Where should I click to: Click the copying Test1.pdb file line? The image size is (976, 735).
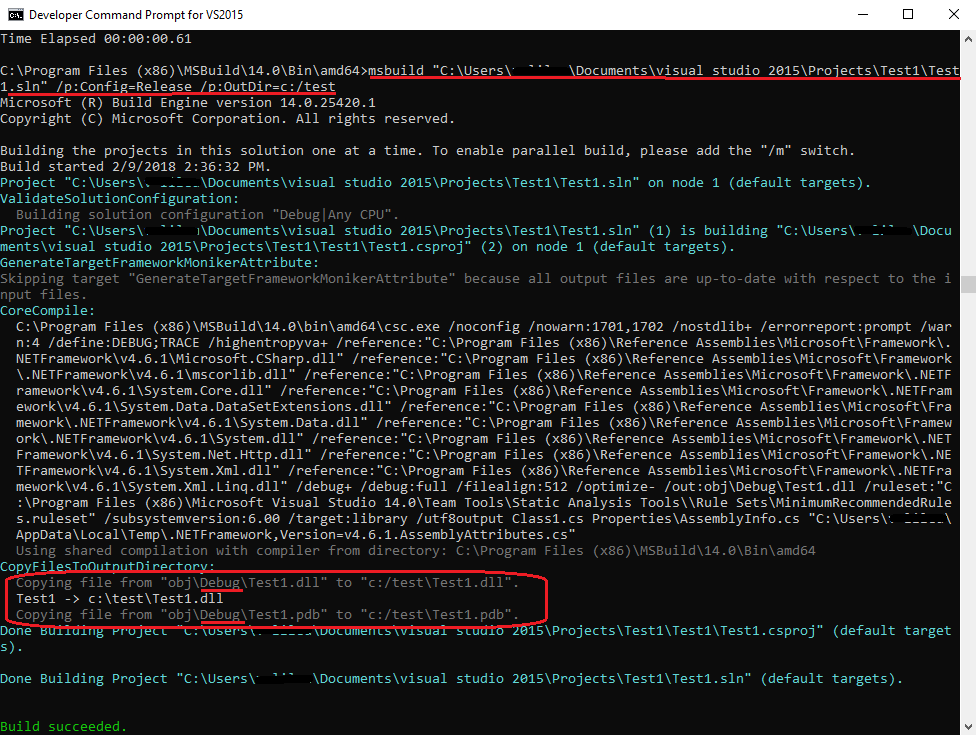point(267,615)
